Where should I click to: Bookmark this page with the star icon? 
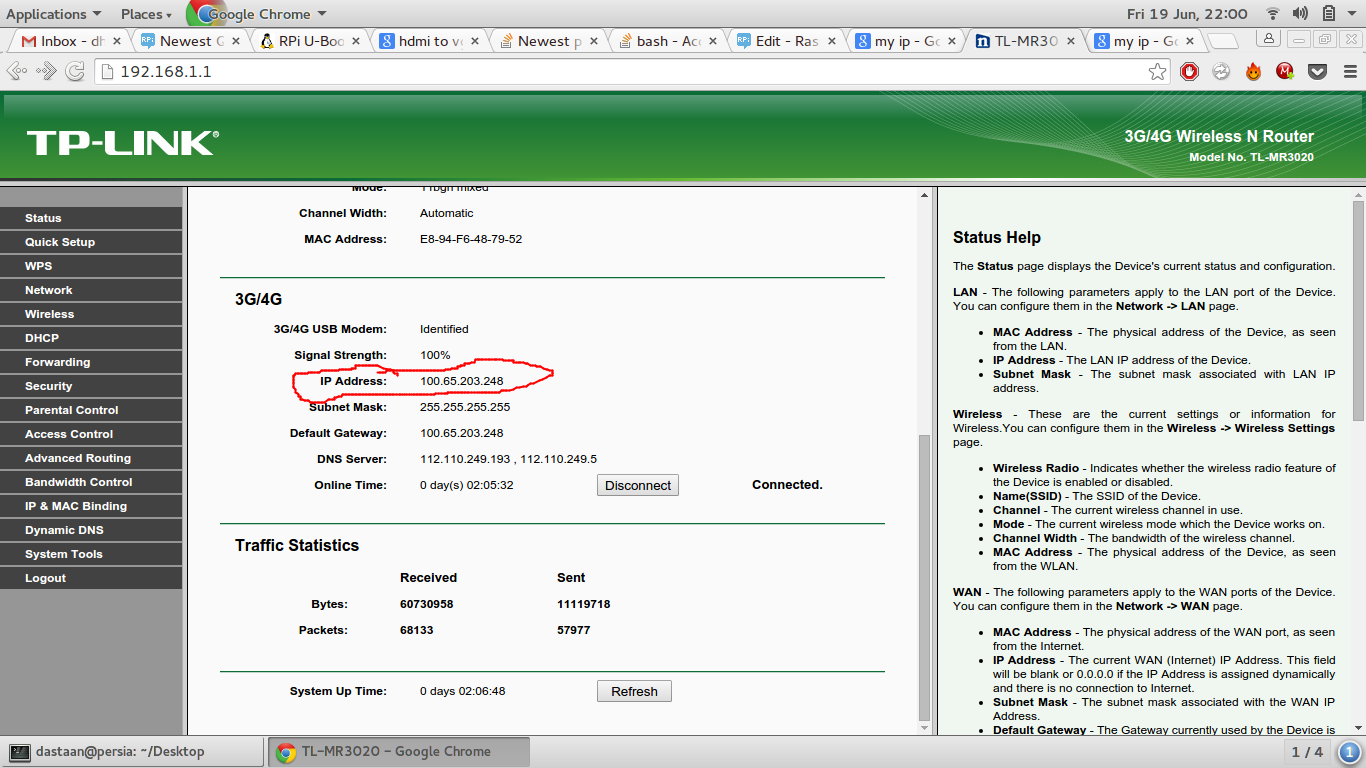[1157, 71]
